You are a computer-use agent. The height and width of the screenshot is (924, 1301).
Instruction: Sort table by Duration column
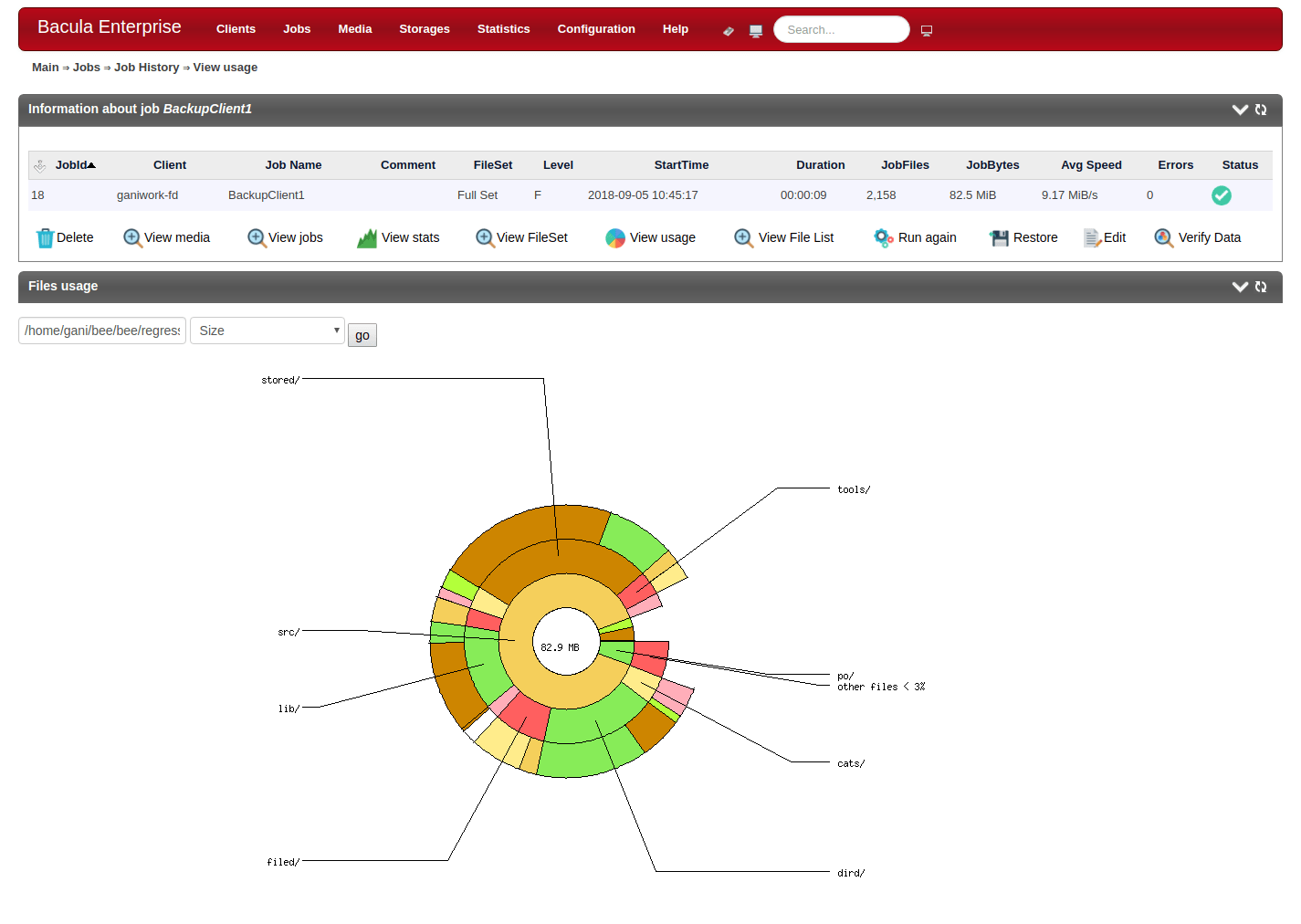pos(821,165)
